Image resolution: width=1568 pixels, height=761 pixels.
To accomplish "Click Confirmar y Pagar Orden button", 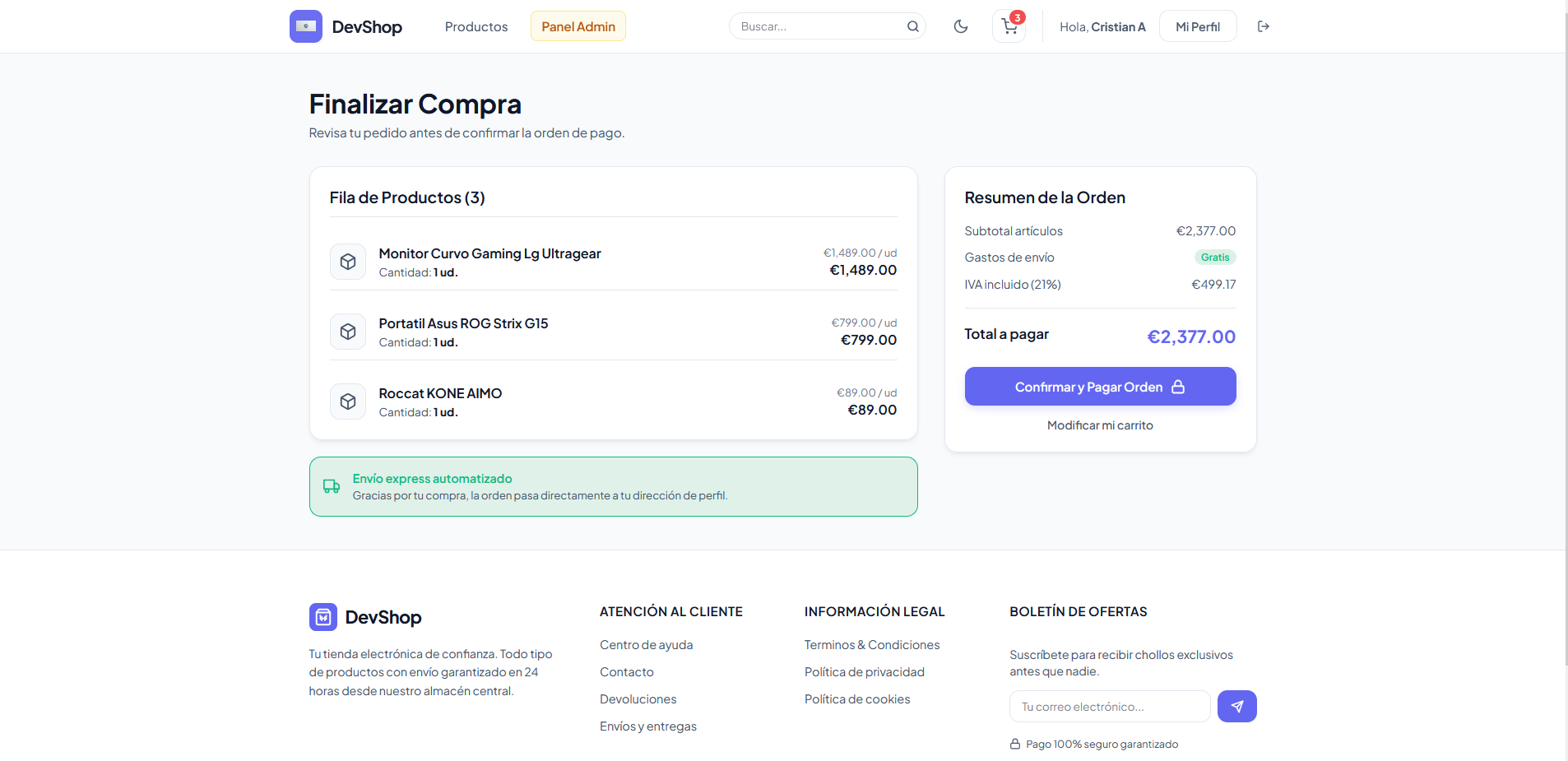I will coord(1100,386).
